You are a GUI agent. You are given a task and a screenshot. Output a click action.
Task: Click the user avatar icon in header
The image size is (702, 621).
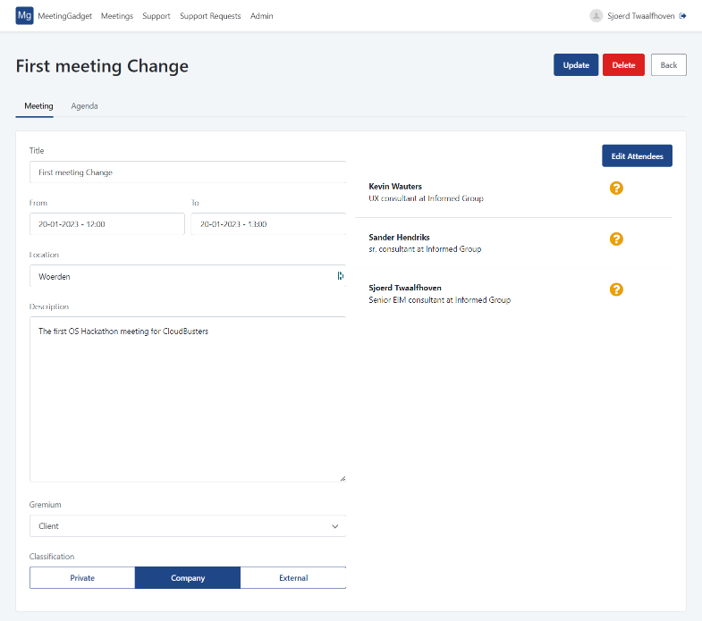coord(596,16)
